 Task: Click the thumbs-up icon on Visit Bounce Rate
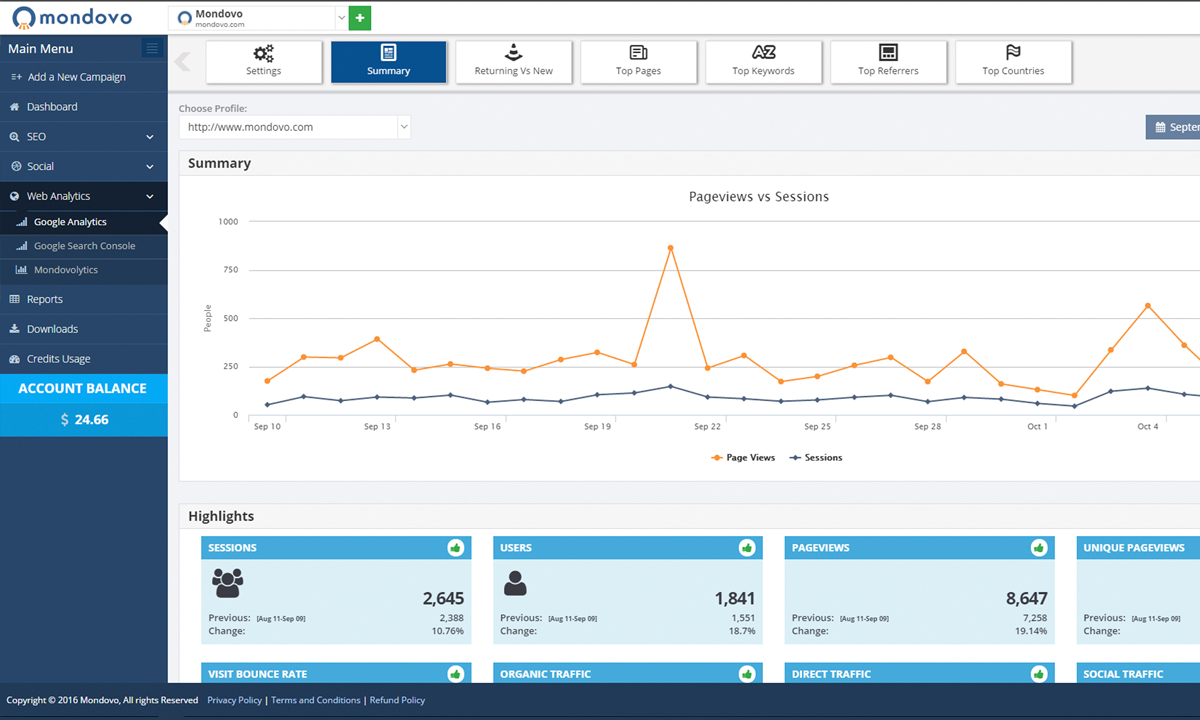[456, 674]
